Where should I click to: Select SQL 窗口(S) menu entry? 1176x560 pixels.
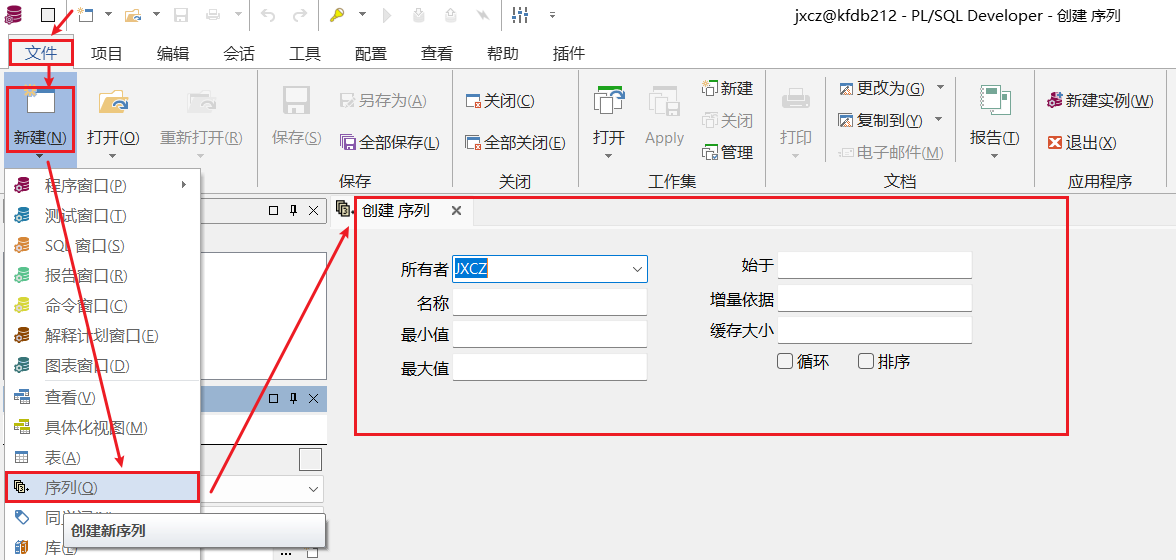102,246
